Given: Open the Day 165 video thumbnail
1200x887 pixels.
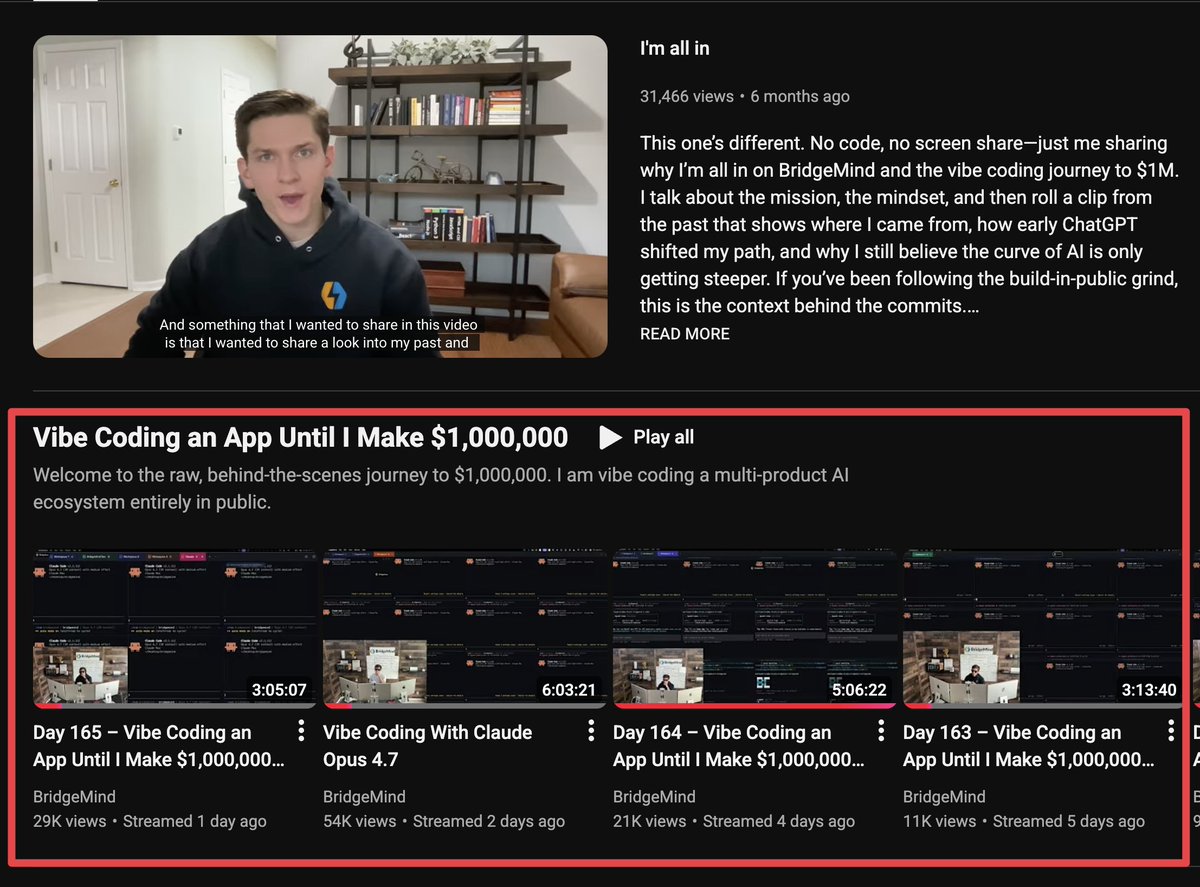Looking at the screenshot, I should tap(174, 628).
